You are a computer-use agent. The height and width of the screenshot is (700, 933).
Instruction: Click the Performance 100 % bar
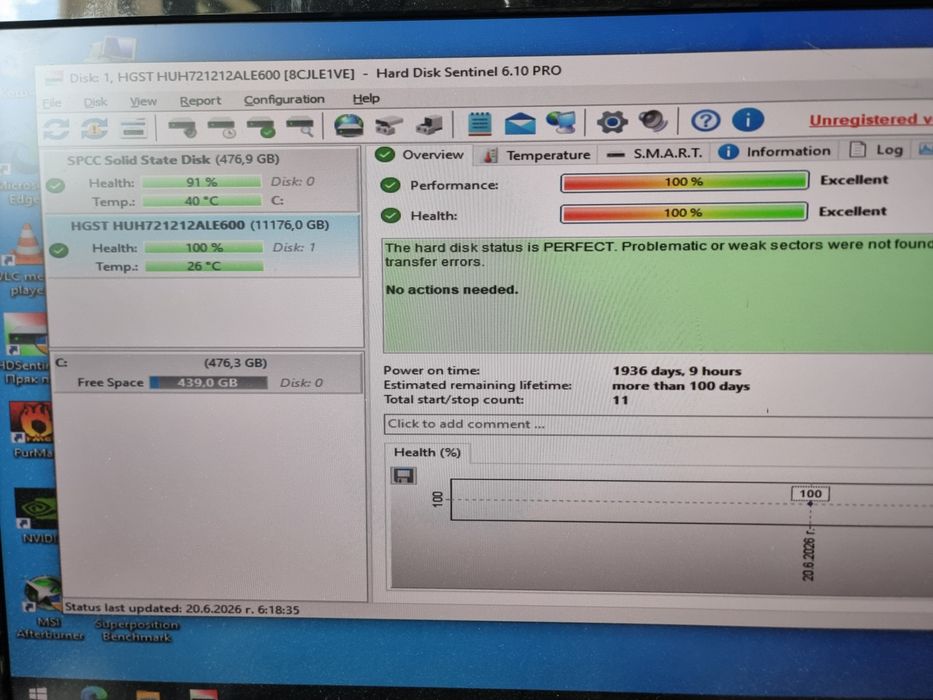684,182
